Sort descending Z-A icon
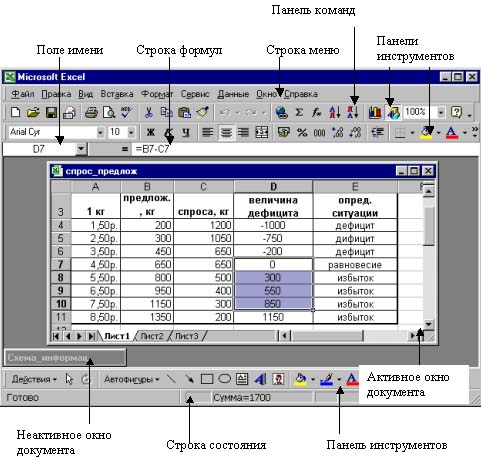Image resolution: width=481 pixels, height=462 pixels. (x=352, y=112)
